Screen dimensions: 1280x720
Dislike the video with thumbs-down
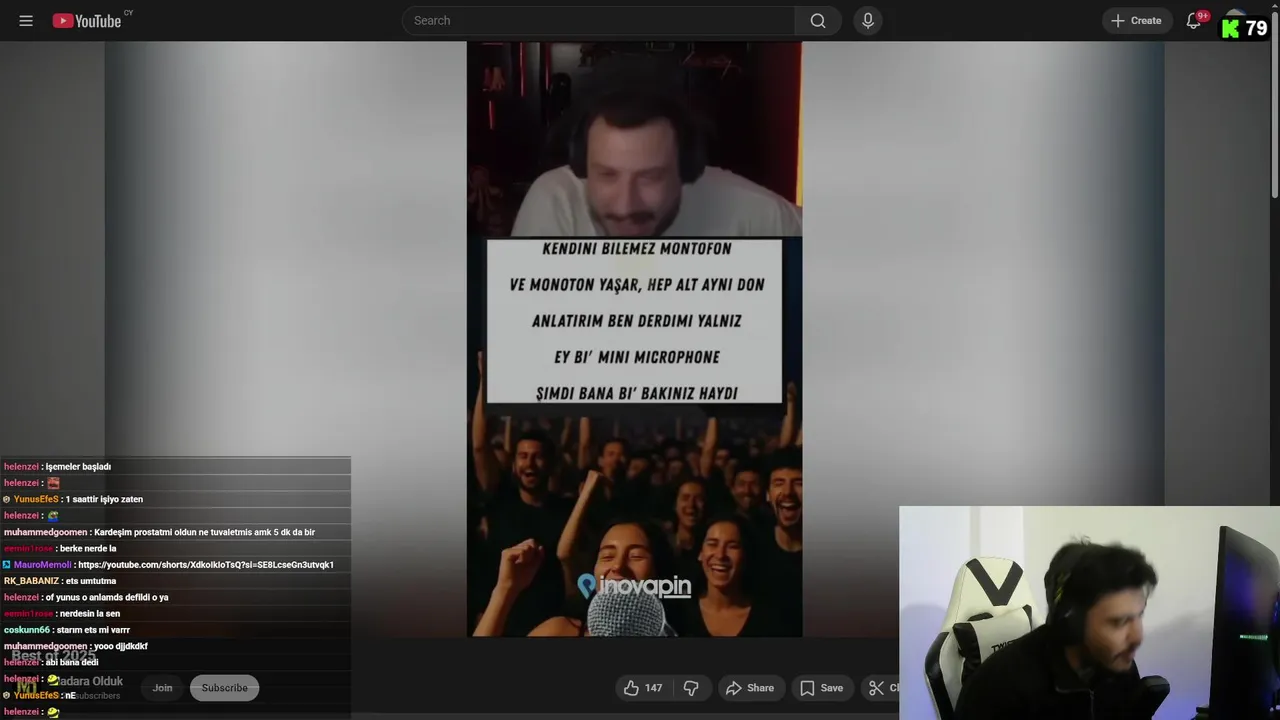pyautogui.click(x=691, y=688)
